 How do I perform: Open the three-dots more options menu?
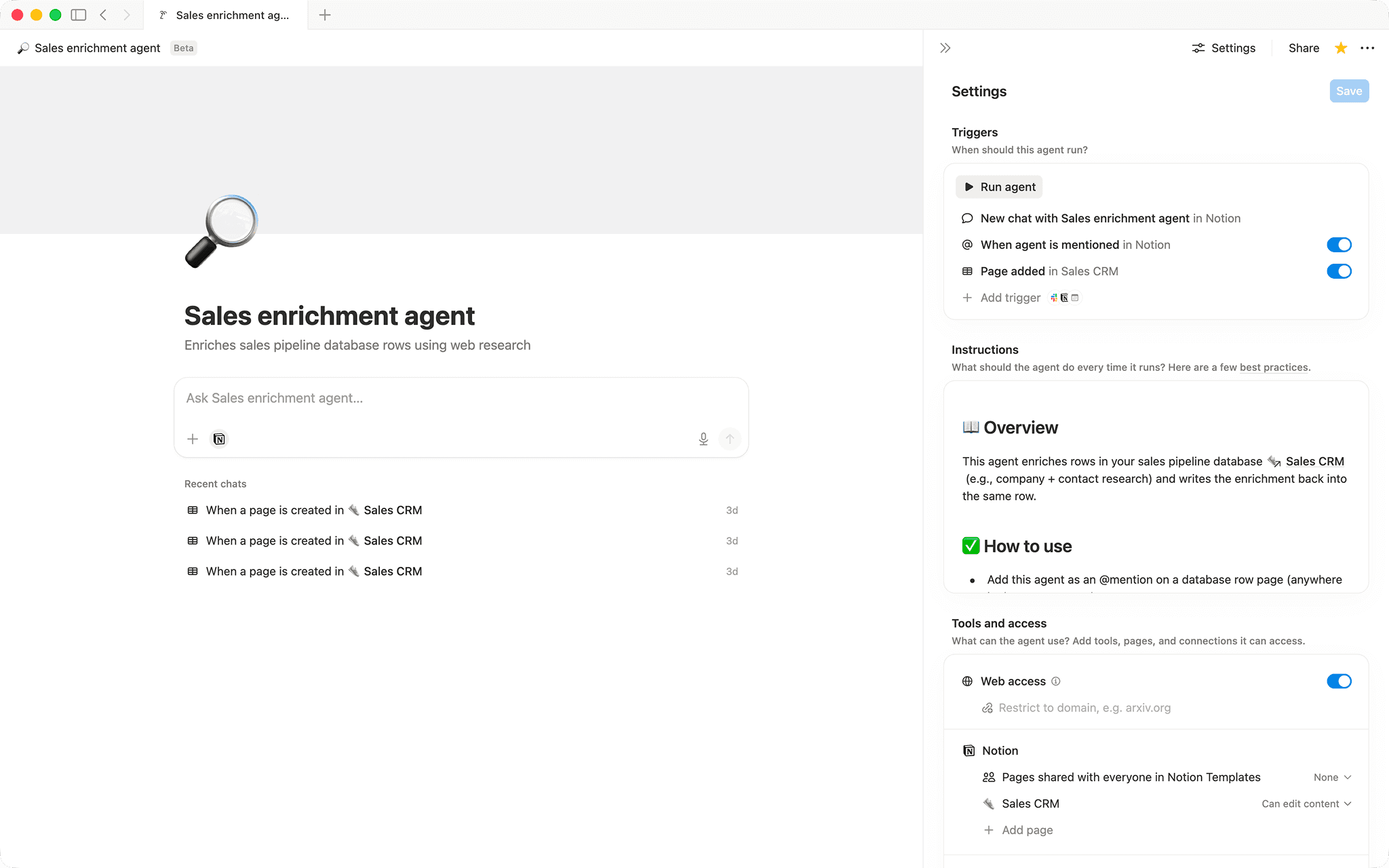click(x=1367, y=48)
